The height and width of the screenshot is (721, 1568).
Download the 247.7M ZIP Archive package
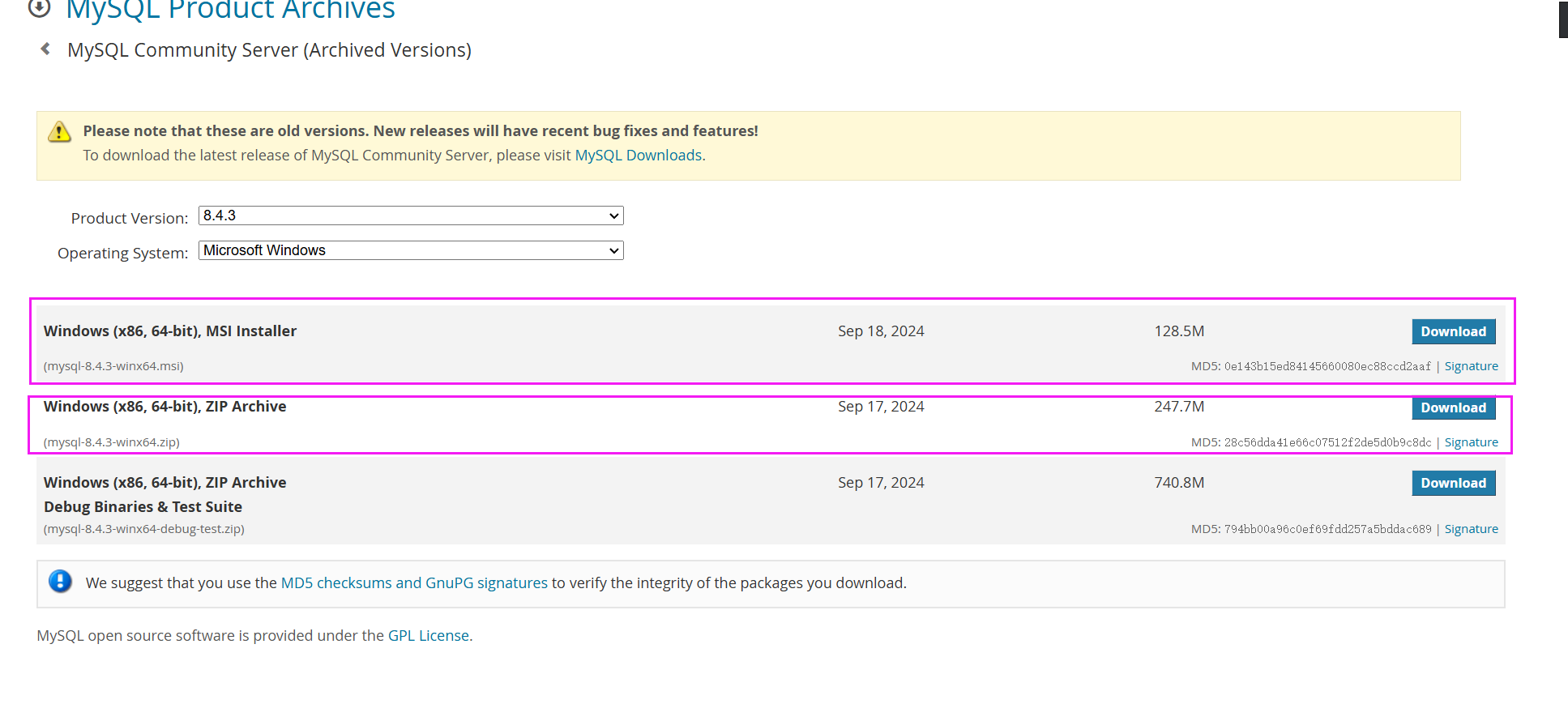tap(1453, 407)
